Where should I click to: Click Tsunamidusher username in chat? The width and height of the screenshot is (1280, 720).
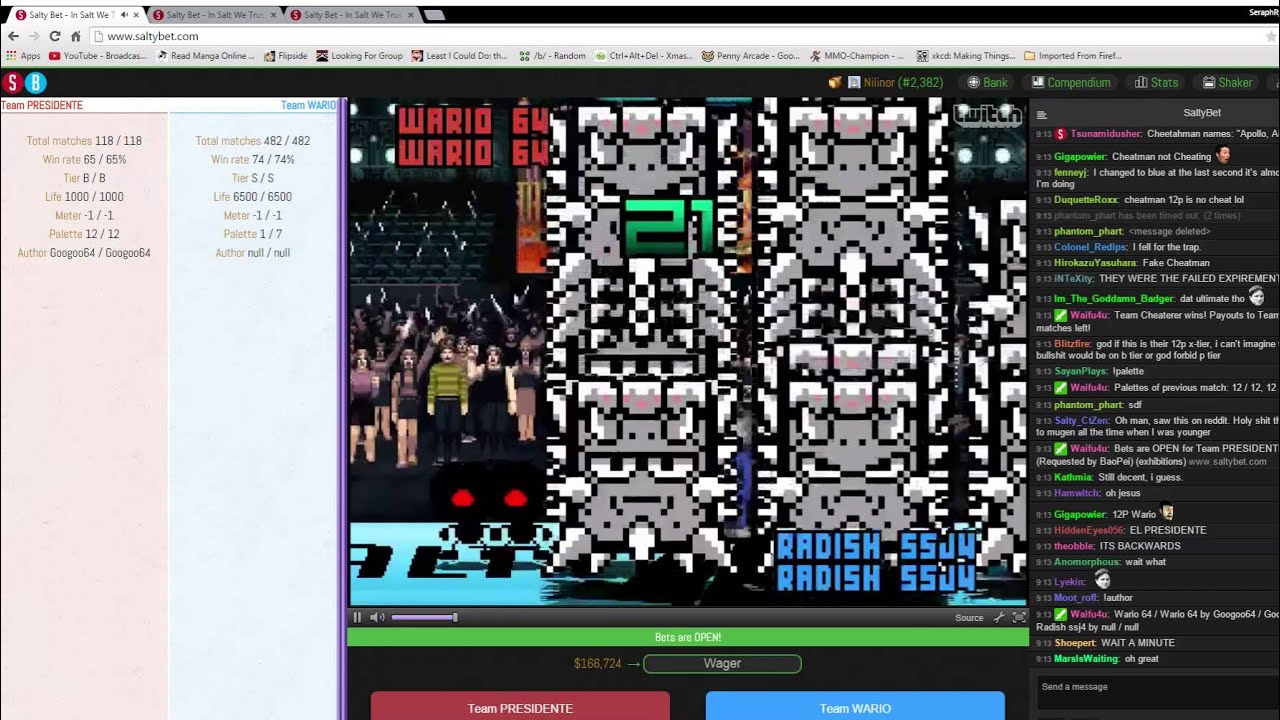(x=1106, y=134)
